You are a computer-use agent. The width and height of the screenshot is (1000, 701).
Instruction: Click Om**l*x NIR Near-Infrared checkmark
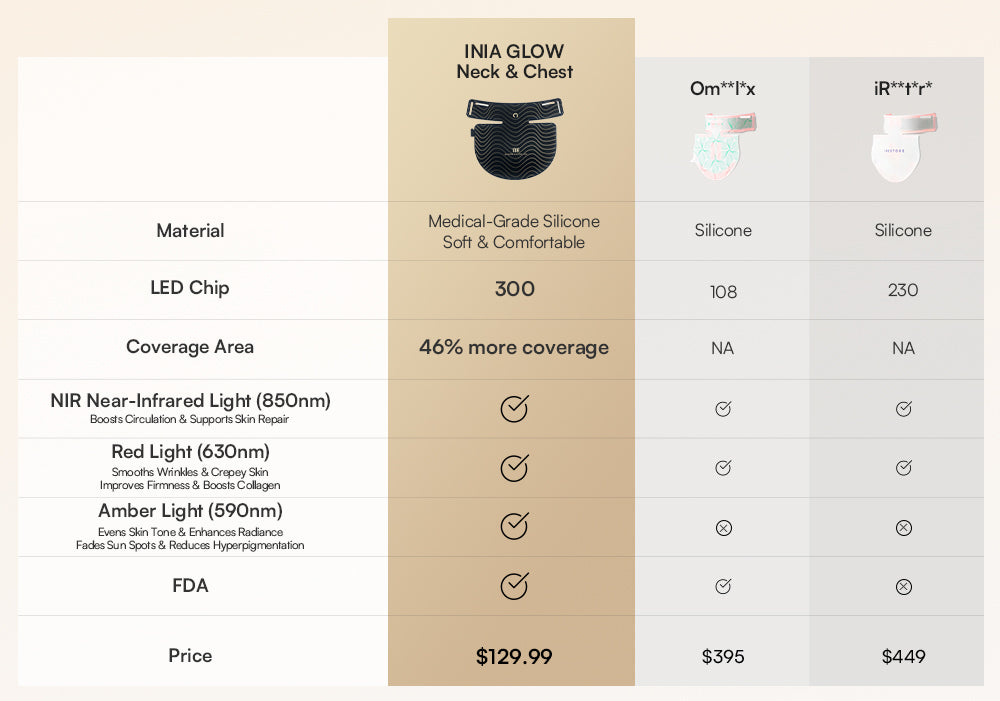tap(723, 409)
